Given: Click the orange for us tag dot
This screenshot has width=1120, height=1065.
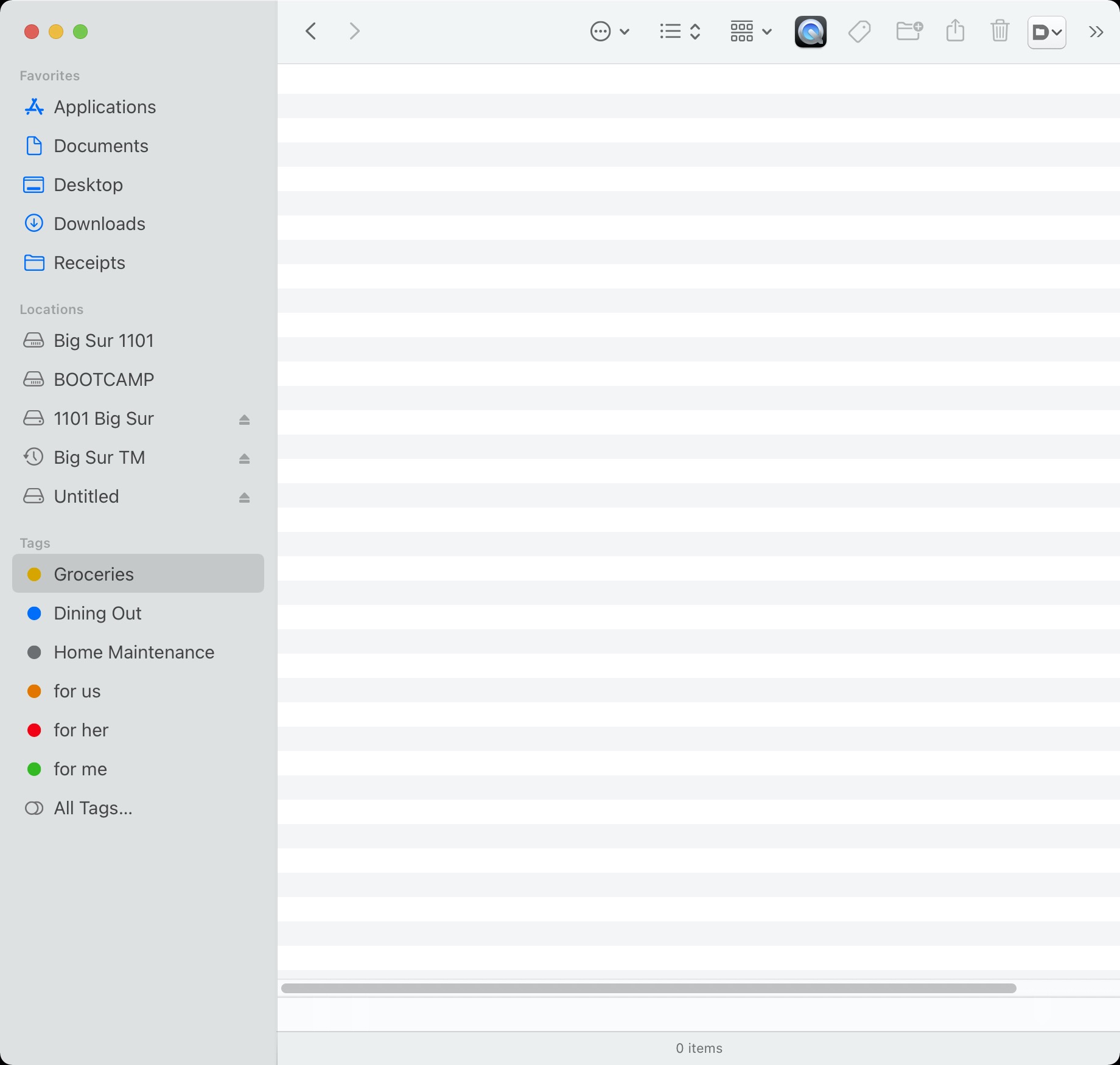Looking at the screenshot, I should (x=34, y=691).
